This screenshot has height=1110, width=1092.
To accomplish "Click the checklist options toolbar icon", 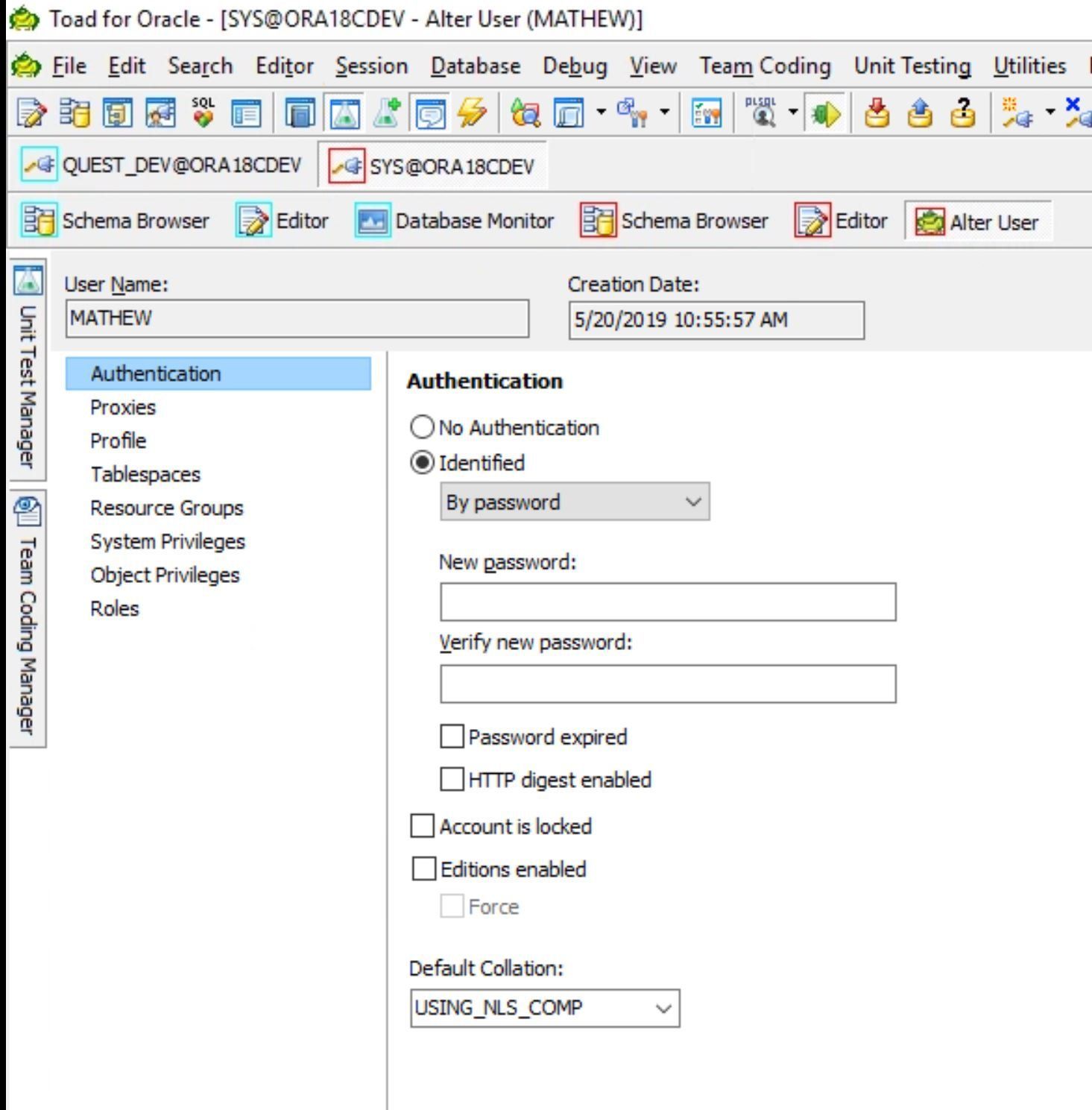I will [x=707, y=113].
